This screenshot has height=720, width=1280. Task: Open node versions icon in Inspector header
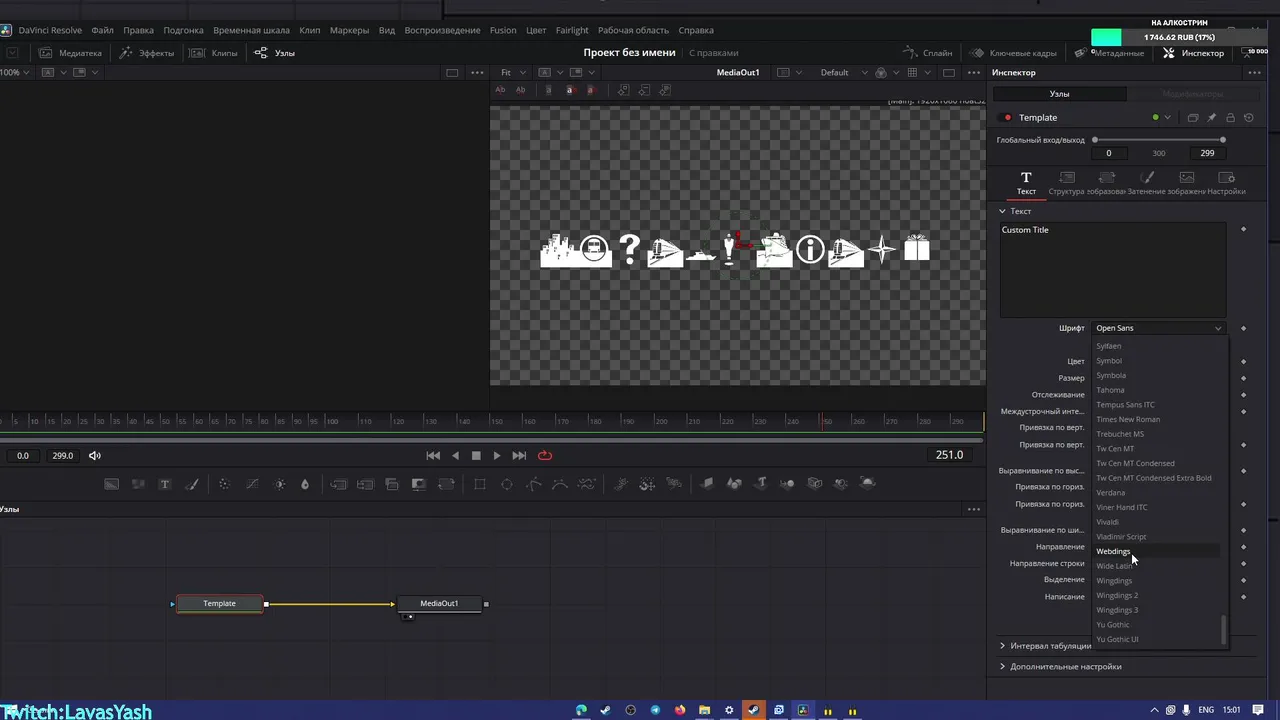[x=1193, y=118]
